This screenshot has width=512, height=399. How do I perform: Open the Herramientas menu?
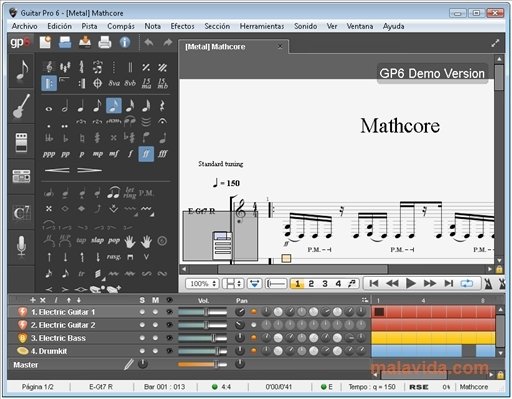coord(262,26)
